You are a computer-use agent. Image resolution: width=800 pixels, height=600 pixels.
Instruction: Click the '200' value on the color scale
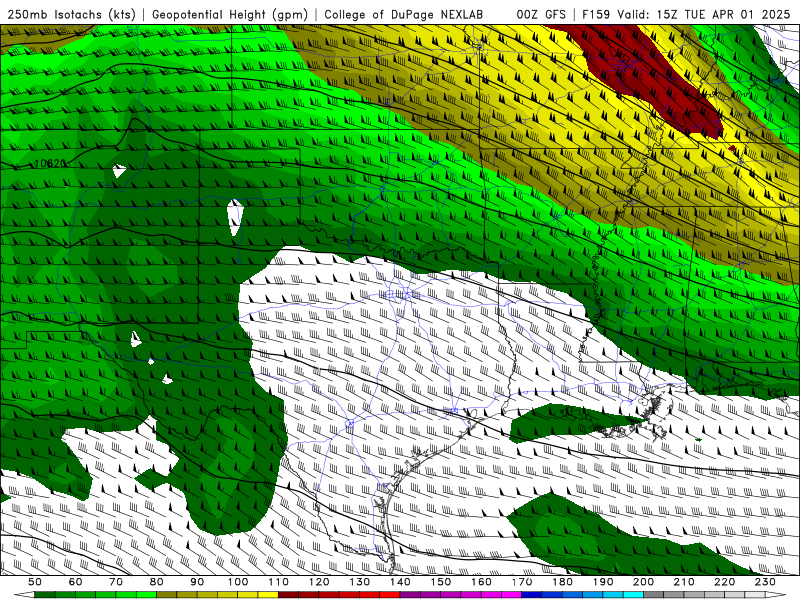click(x=643, y=582)
